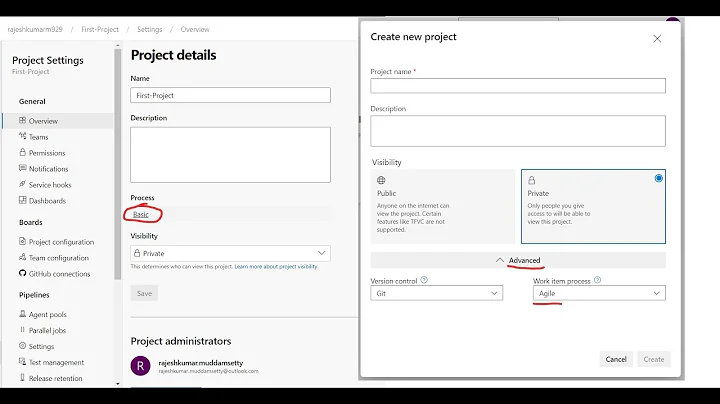Click the Private lock icon in dialog
This screenshot has width=720, height=404.
(532, 180)
